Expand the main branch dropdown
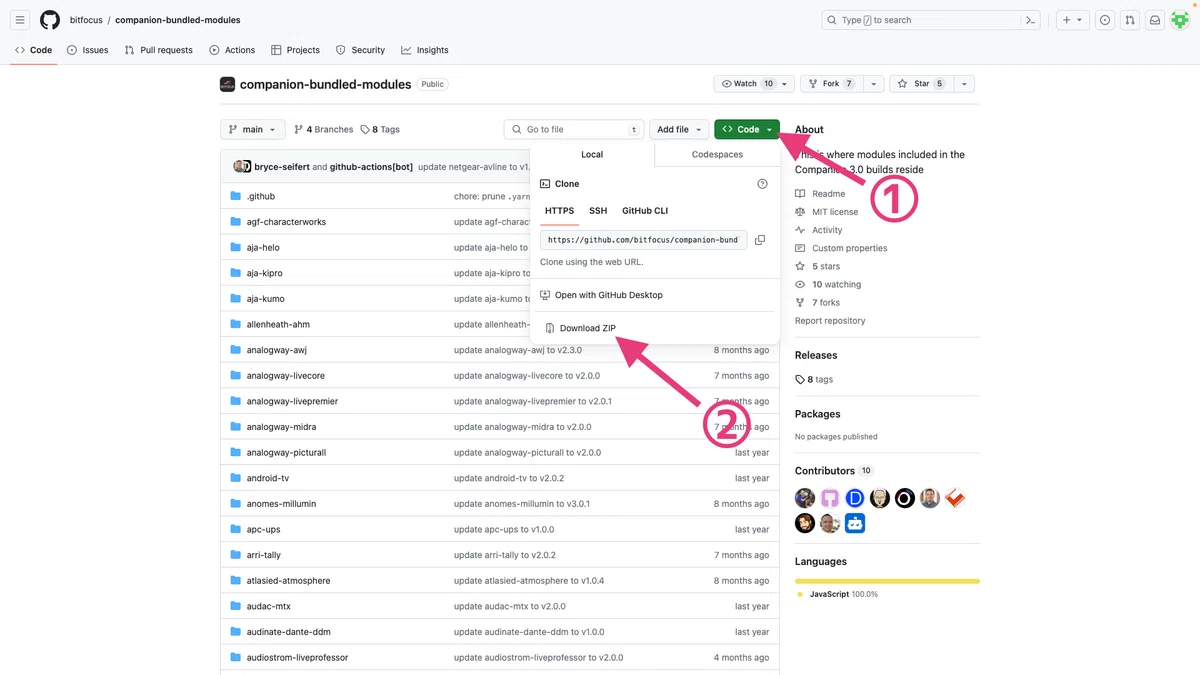 [253, 129]
